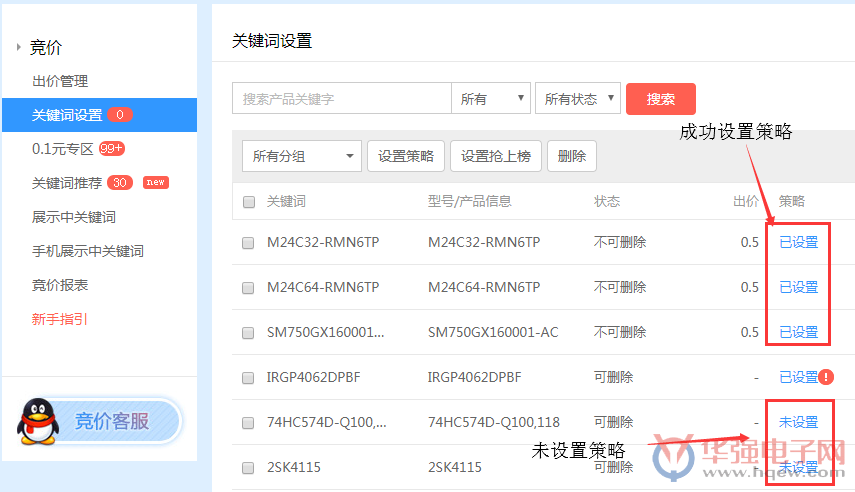Screen dimensions: 855x492
Task: Go to 0.1元专区 in the sidebar
Action: pyautogui.click(x=63, y=149)
